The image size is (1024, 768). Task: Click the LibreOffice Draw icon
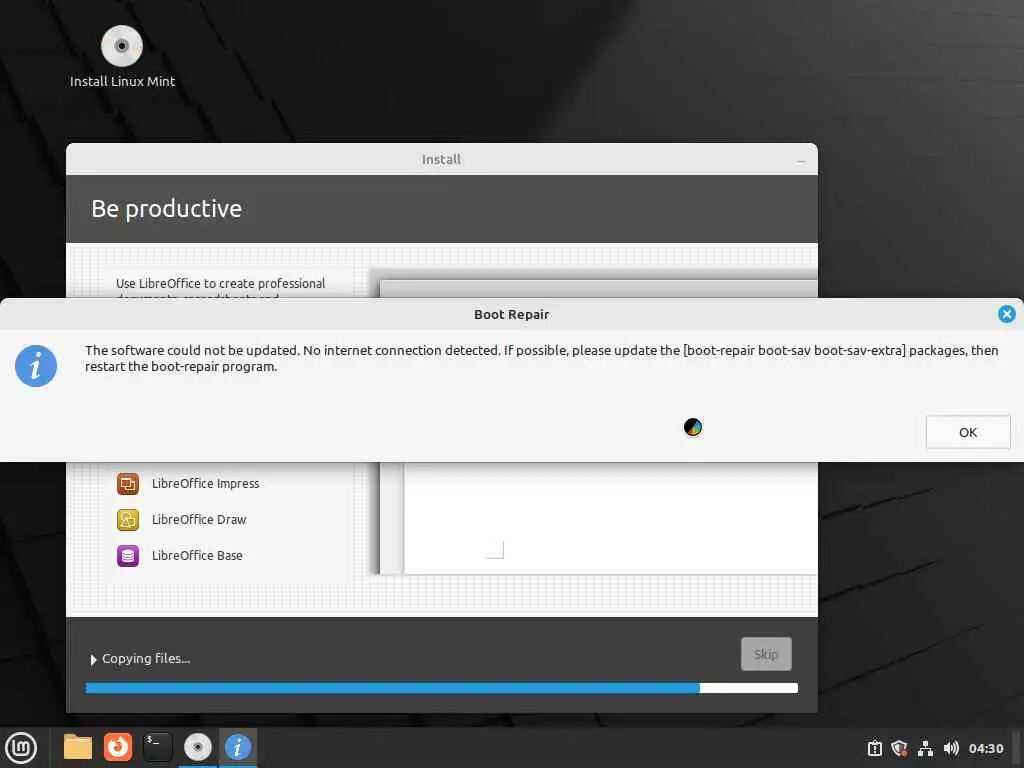tap(128, 520)
